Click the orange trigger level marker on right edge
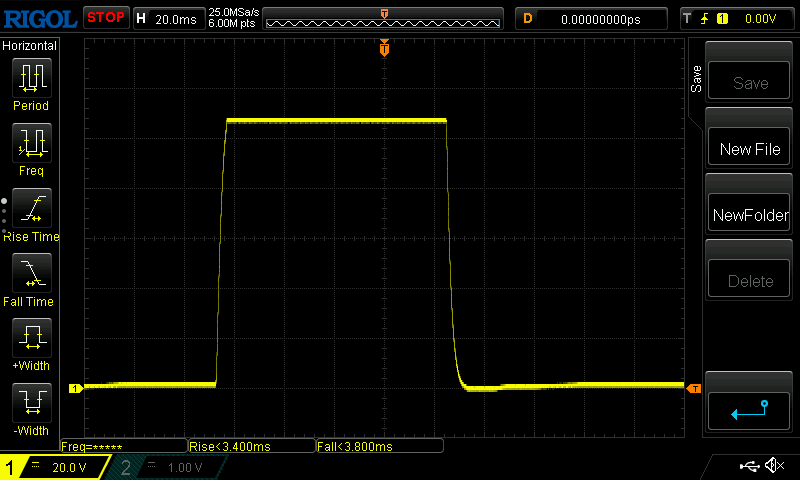This screenshot has height=480, width=800. pos(694,389)
